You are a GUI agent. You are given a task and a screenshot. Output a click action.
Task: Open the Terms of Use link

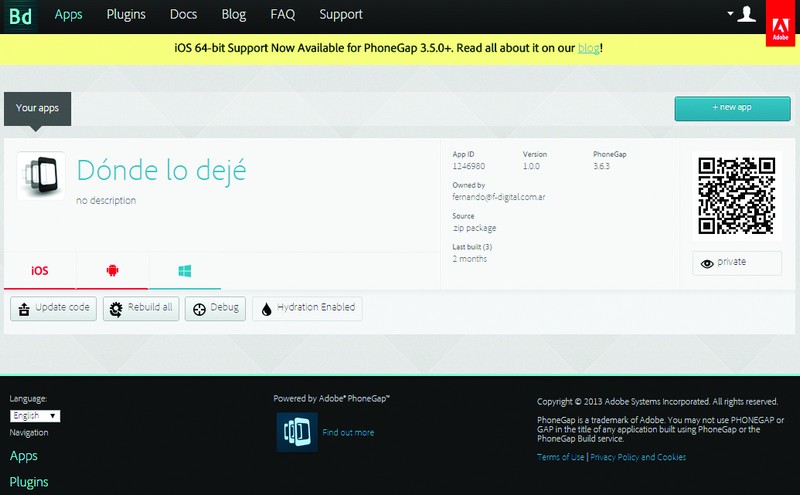(x=560, y=457)
